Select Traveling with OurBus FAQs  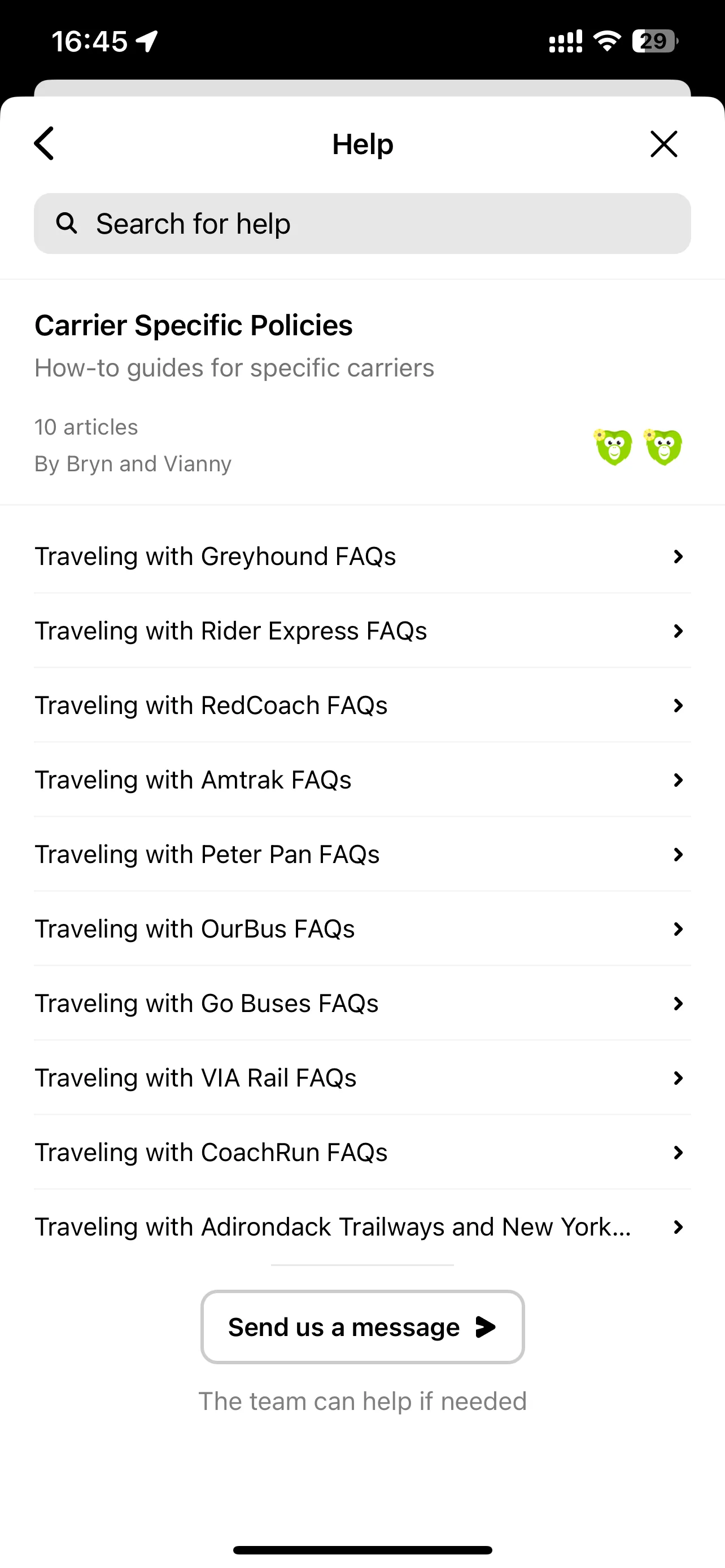coord(362,929)
